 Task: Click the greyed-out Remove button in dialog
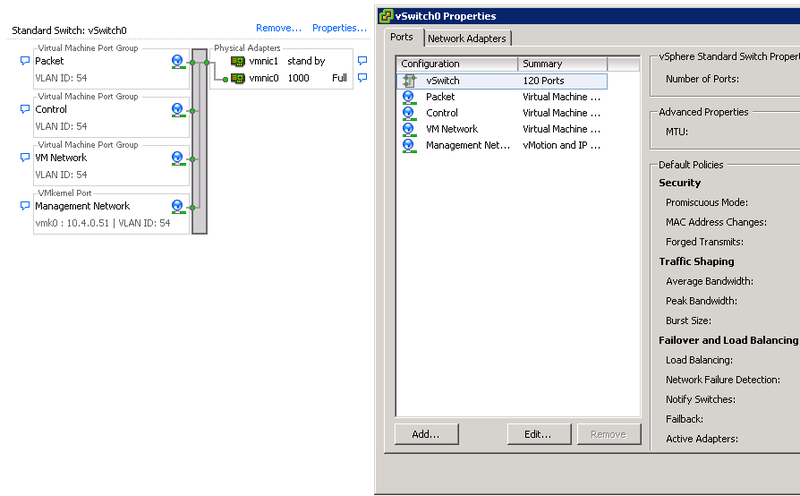[608, 434]
